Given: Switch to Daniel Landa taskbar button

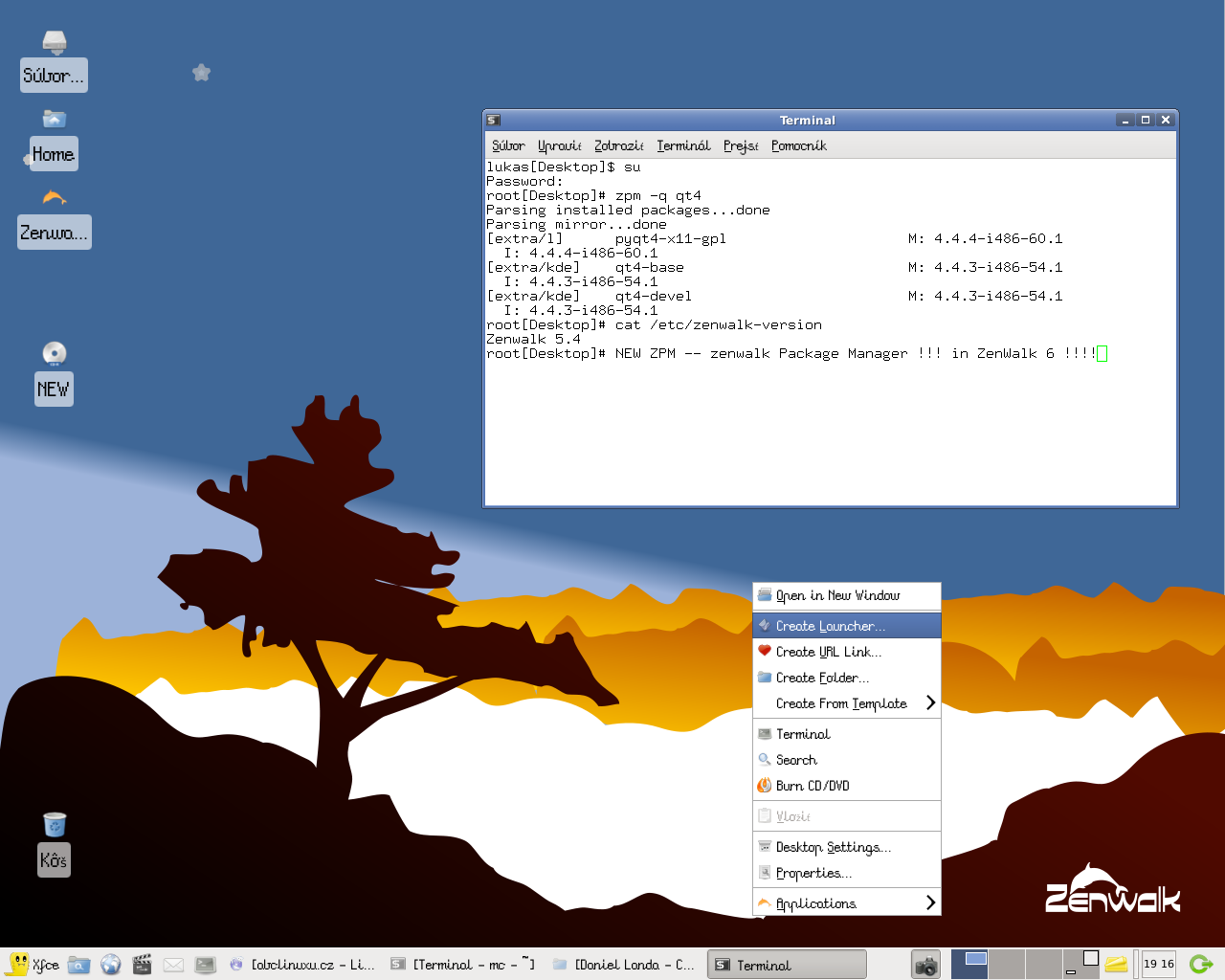Looking at the screenshot, I should [x=624, y=965].
